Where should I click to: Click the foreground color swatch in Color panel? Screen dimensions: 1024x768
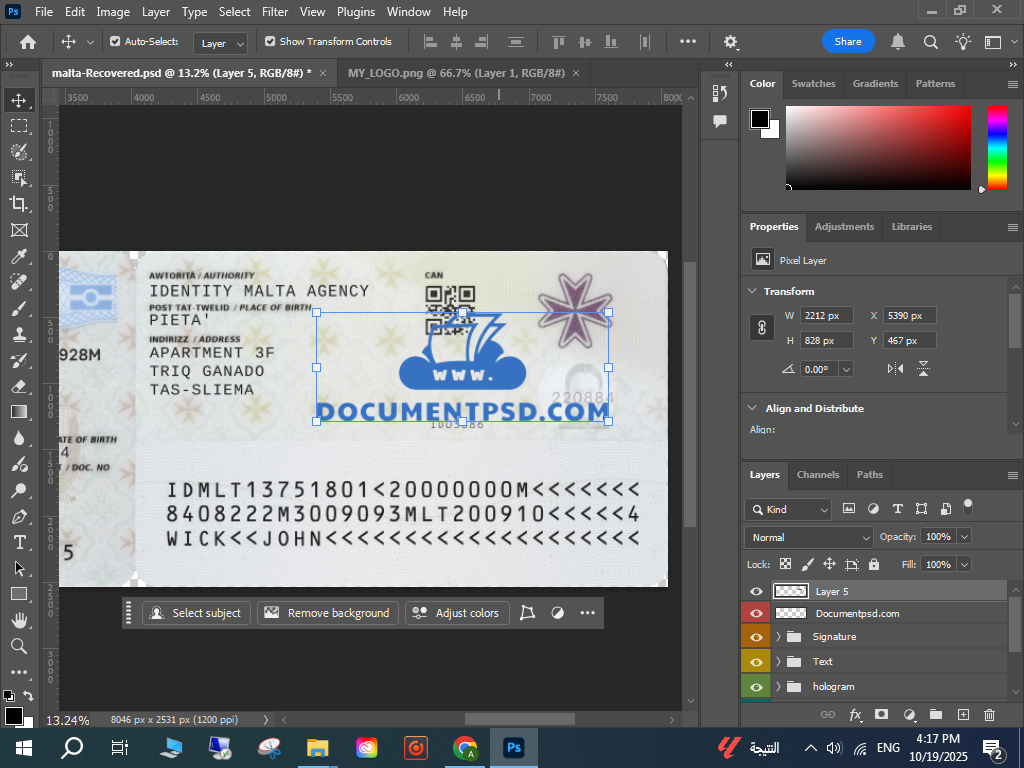[759, 119]
